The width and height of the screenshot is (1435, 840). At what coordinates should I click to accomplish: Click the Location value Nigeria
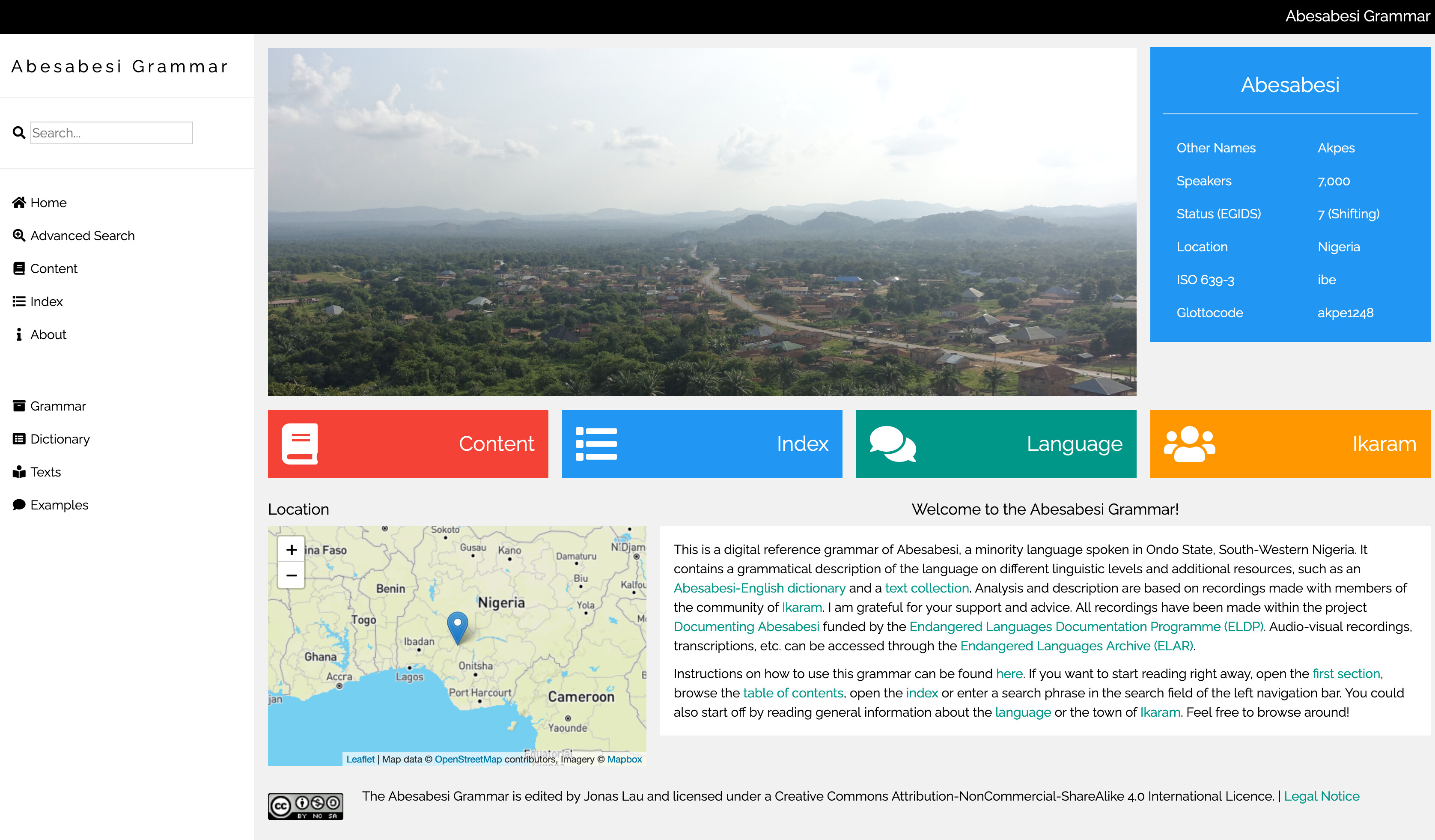[x=1339, y=247]
